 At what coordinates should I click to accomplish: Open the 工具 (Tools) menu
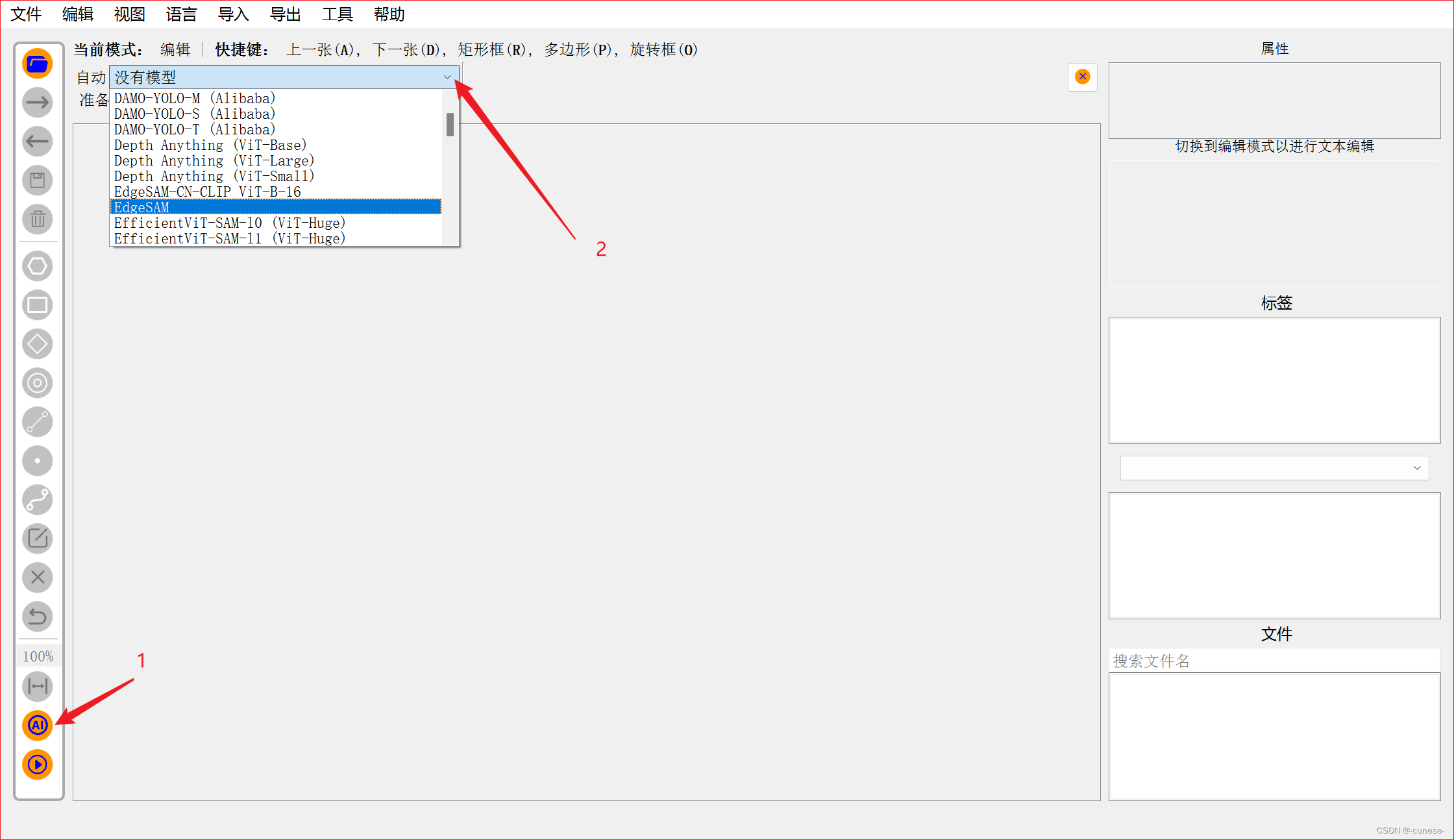(337, 14)
